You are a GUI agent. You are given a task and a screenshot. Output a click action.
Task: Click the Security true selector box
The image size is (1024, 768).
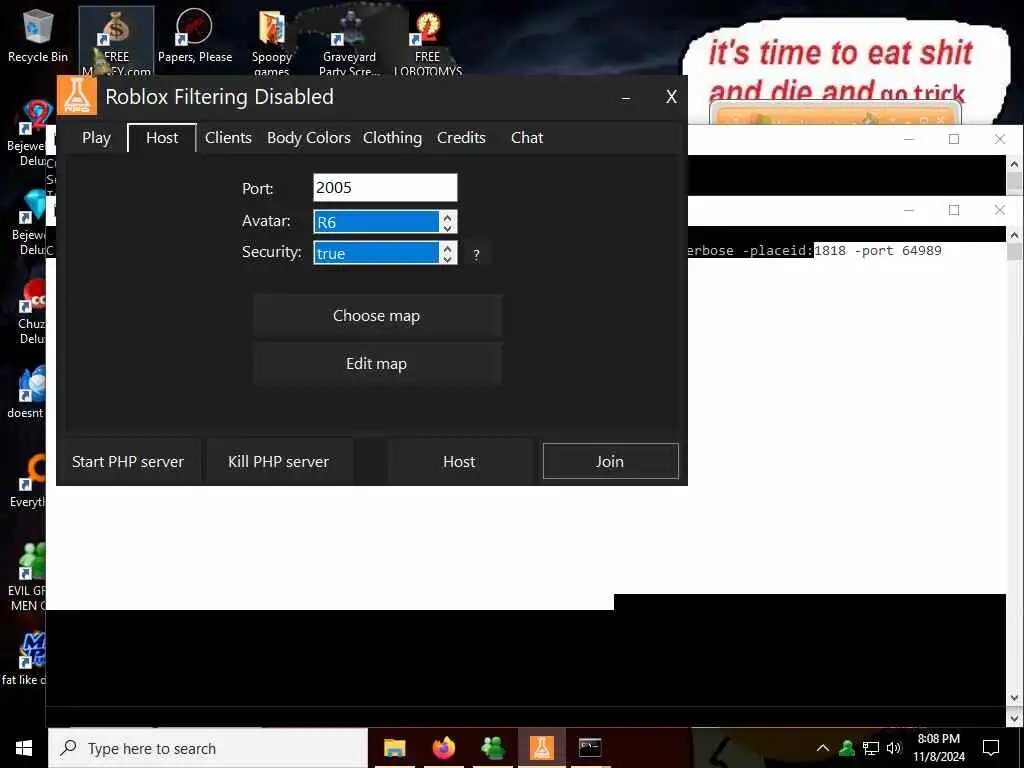[376, 253]
